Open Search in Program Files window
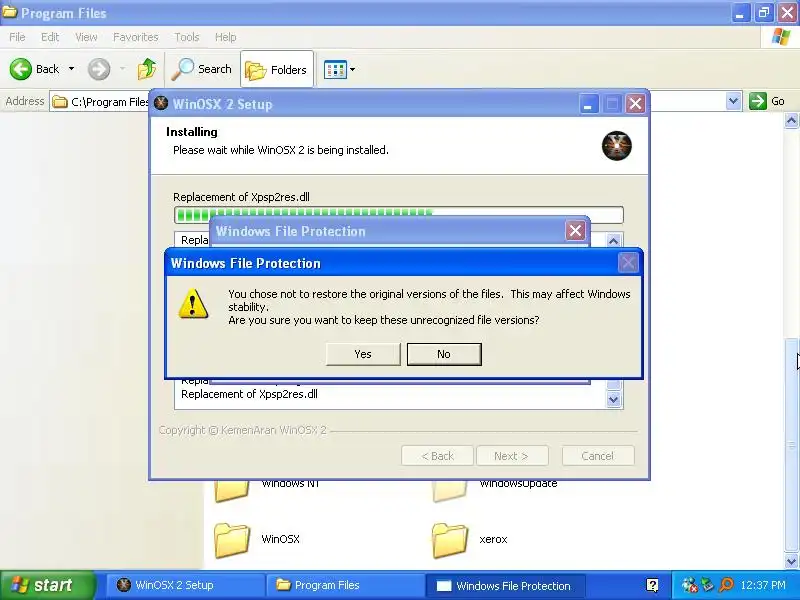800x600 pixels. pos(202,69)
